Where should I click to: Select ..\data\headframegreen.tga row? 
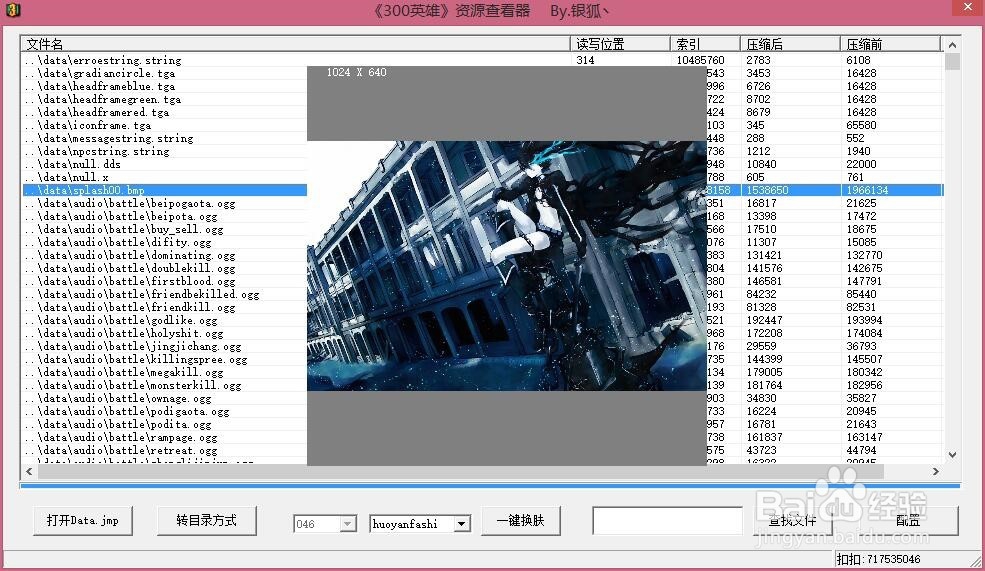pos(165,99)
